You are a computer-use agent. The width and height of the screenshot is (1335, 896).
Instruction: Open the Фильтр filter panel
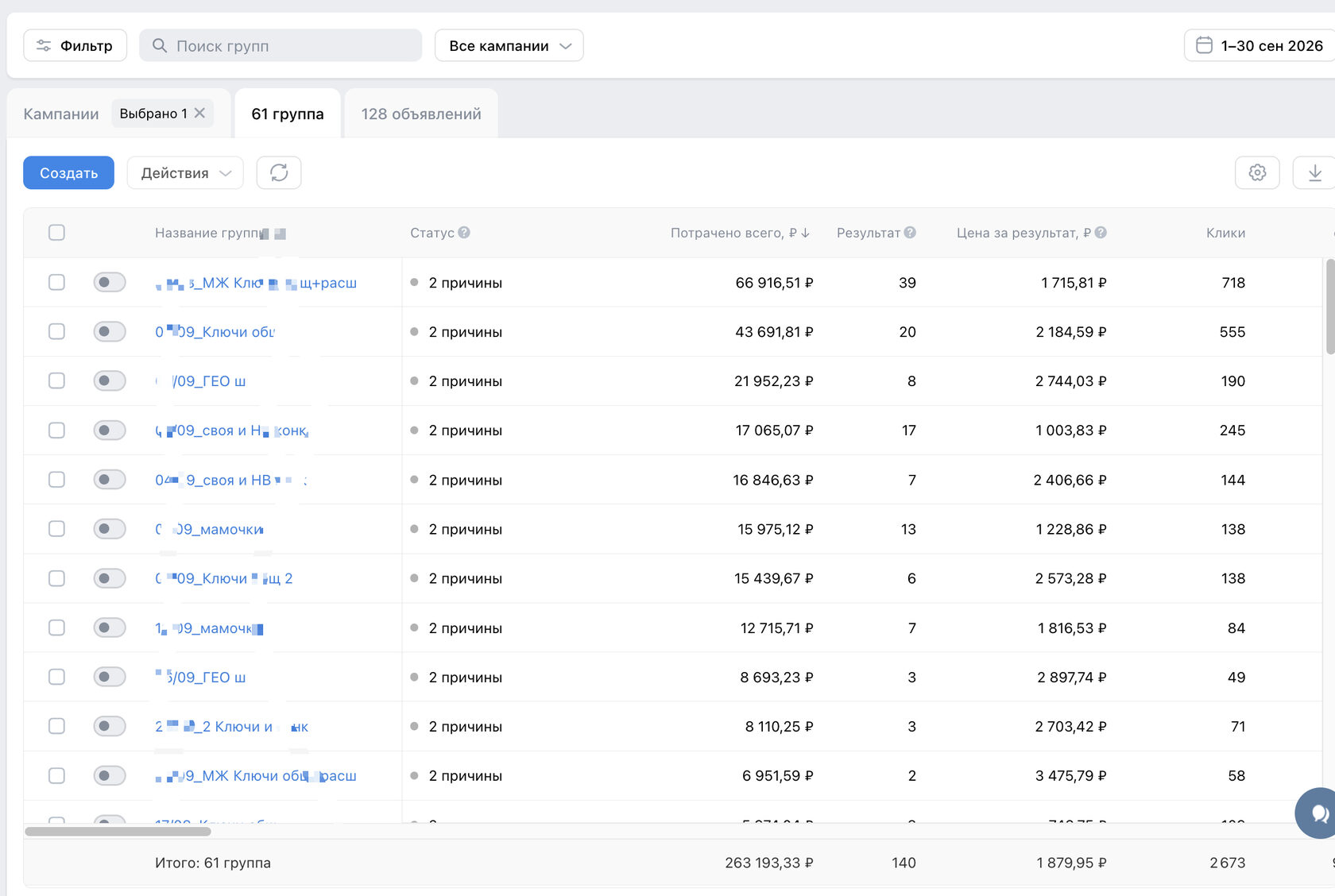[75, 45]
